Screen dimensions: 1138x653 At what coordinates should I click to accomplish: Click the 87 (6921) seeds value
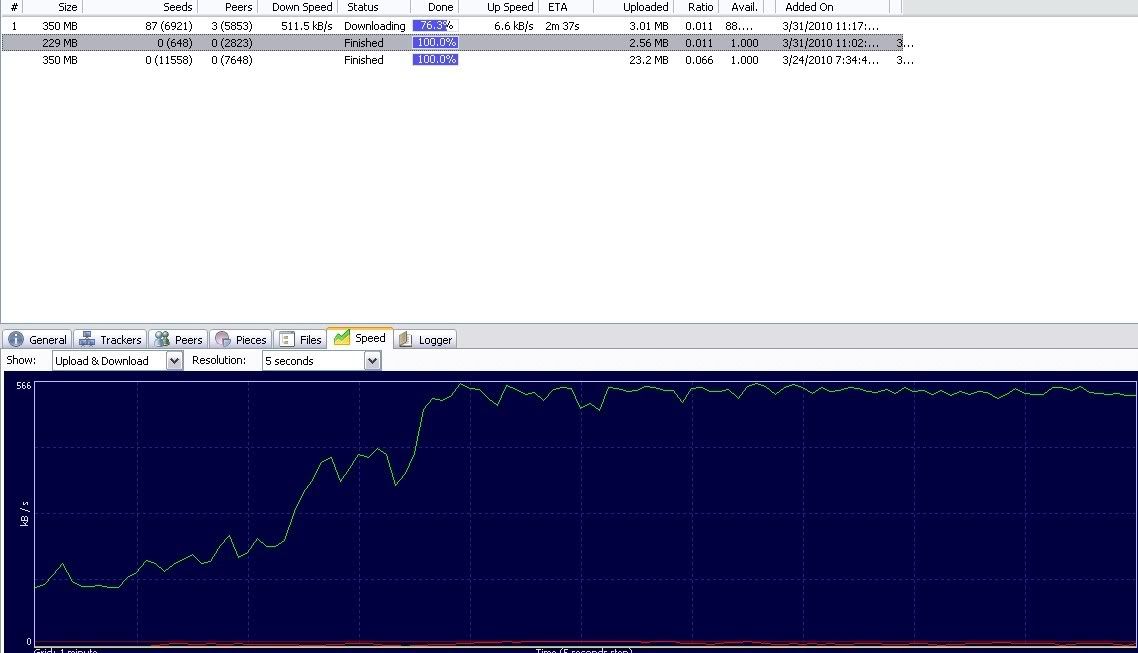coord(168,26)
